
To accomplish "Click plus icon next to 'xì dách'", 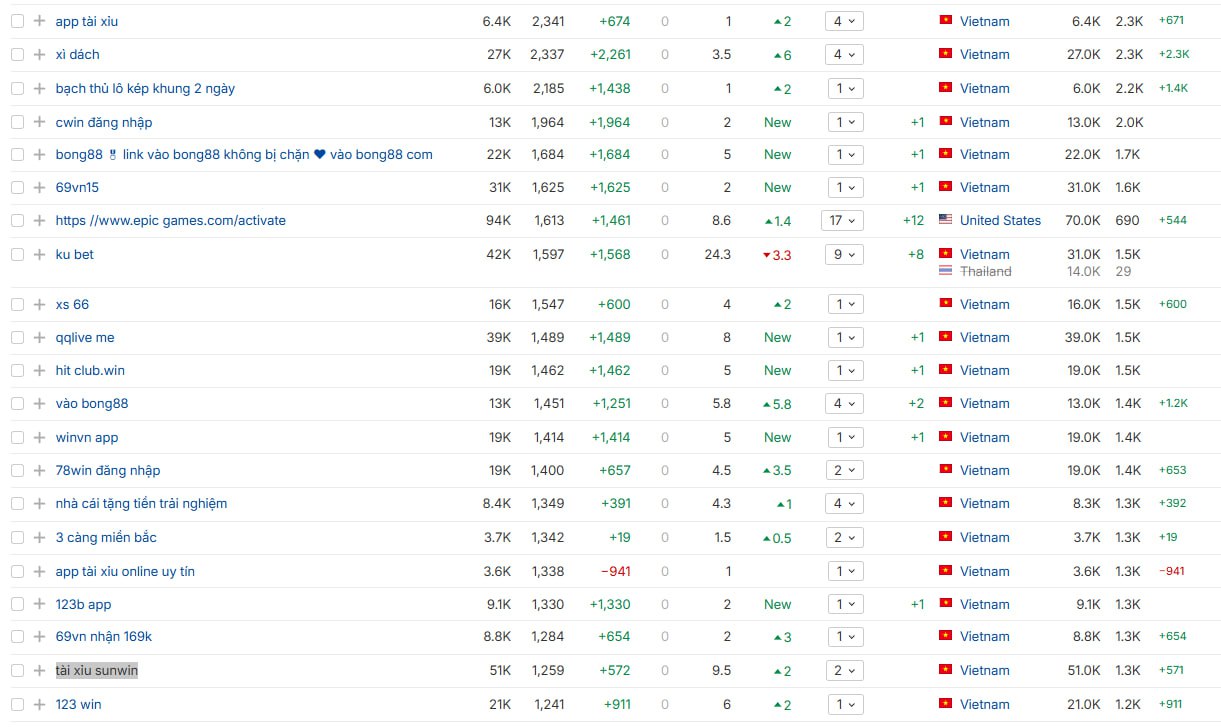I will (39, 54).
